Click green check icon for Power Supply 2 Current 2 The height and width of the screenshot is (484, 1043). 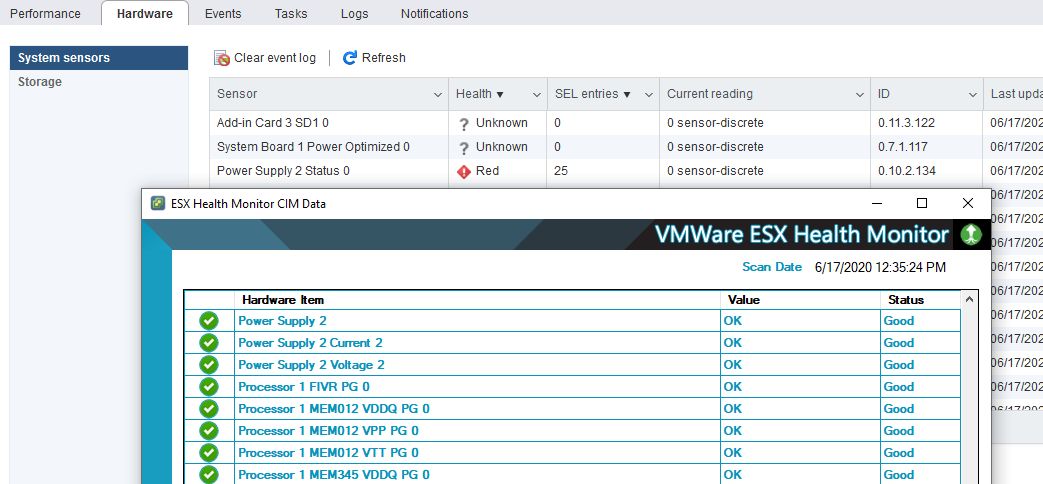tap(209, 343)
